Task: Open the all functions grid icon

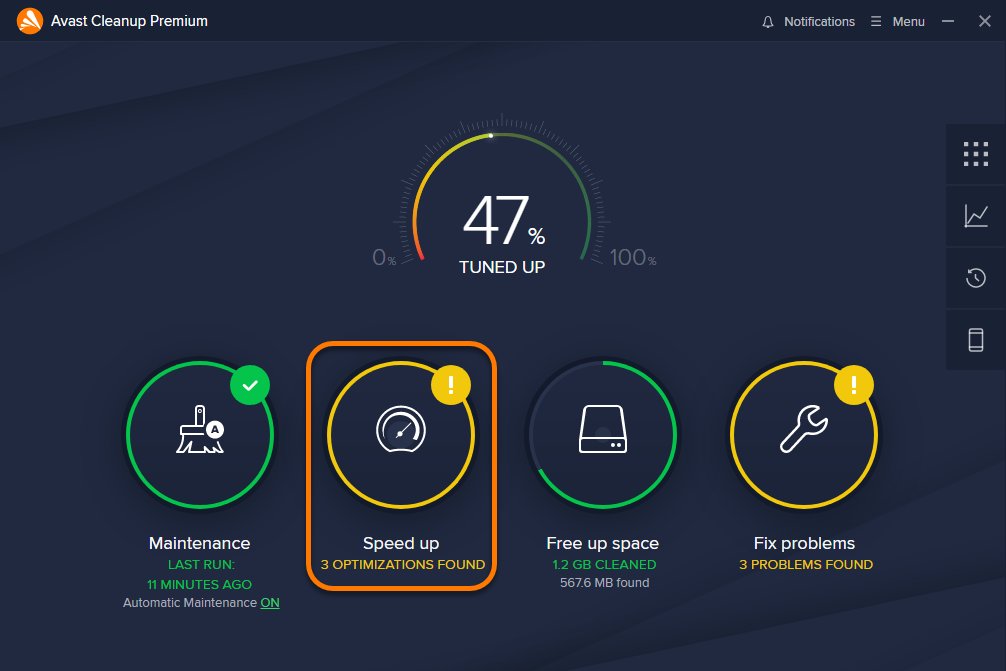Action: (x=976, y=155)
